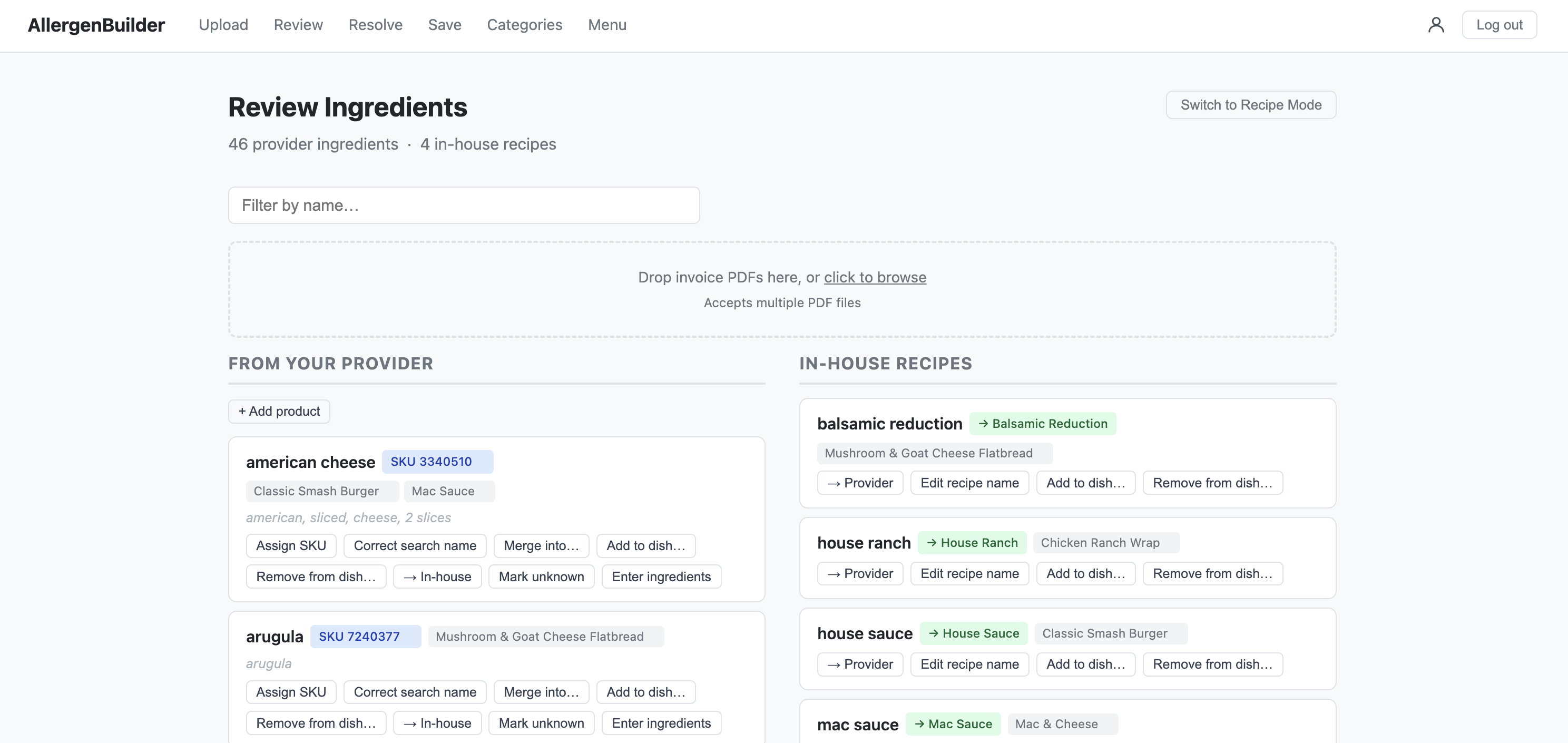Open Remove from dish… for house ranch
1568x743 pixels.
coord(1212,574)
